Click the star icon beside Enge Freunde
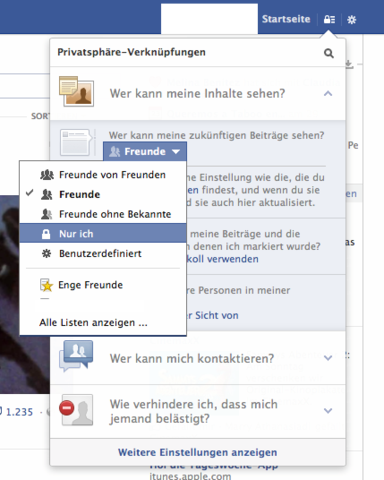Viewport: 384px width, 480px height. tap(46, 285)
